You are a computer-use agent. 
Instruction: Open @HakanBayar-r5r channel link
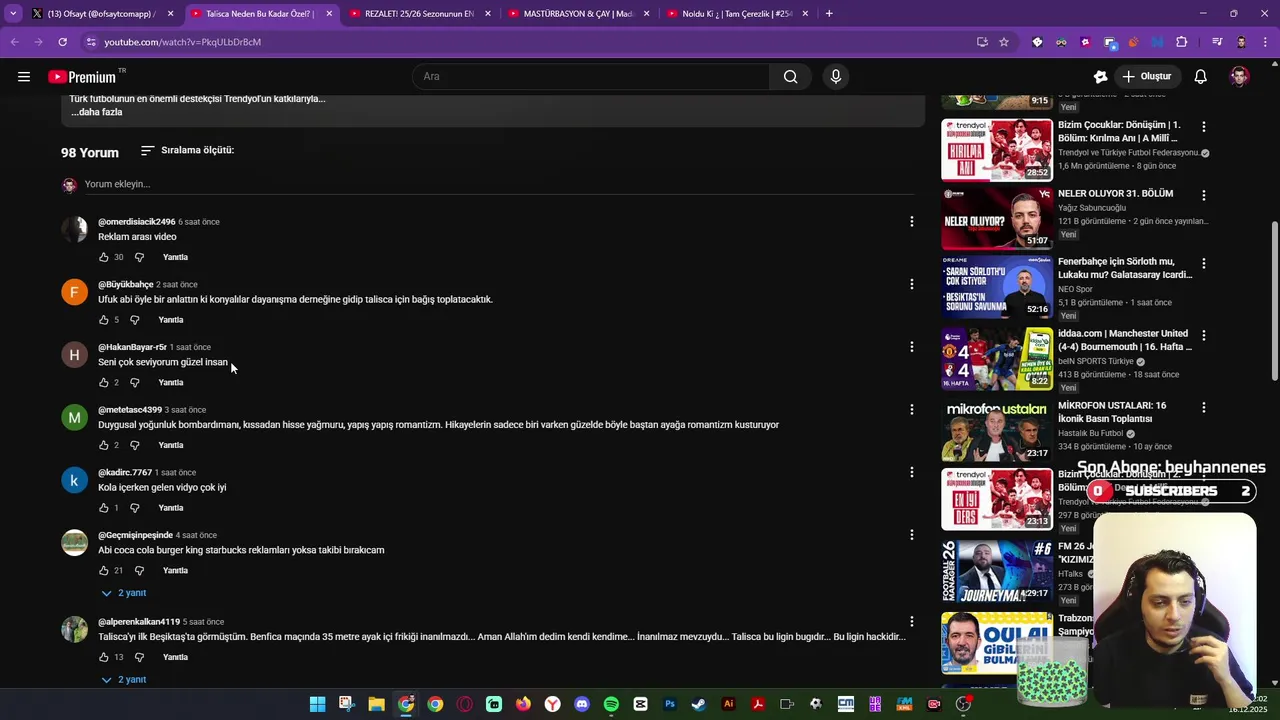pyautogui.click(x=132, y=347)
